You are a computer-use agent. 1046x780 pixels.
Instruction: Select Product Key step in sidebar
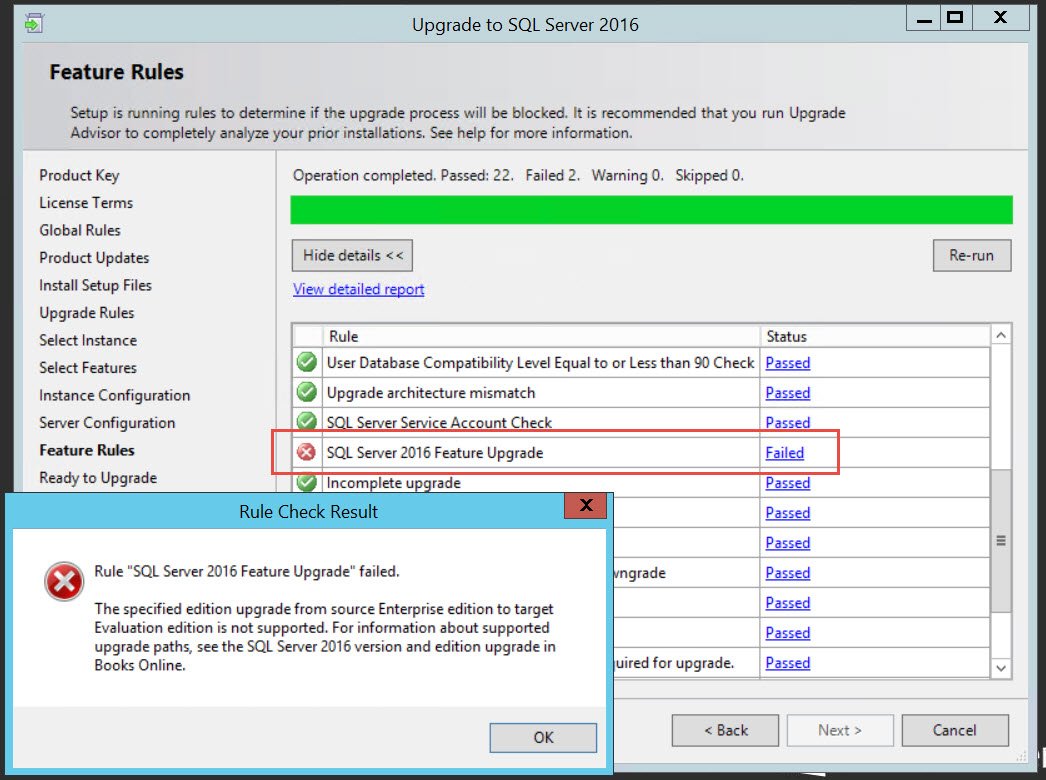(x=79, y=175)
